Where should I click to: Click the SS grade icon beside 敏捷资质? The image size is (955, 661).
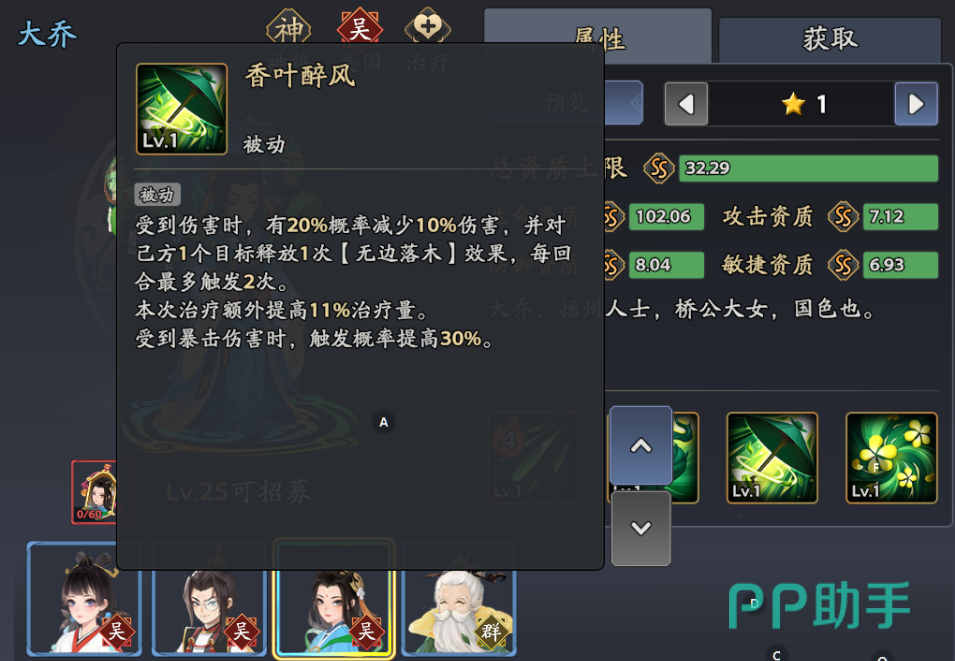click(x=843, y=265)
